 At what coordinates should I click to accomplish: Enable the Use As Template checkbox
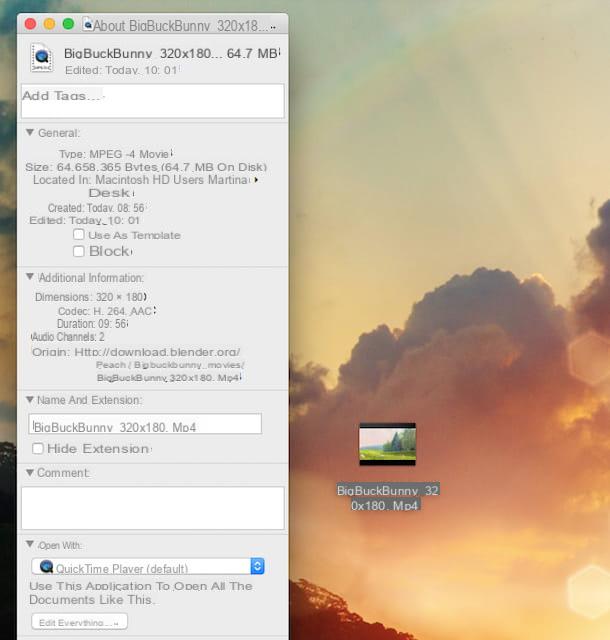point(79,234)
